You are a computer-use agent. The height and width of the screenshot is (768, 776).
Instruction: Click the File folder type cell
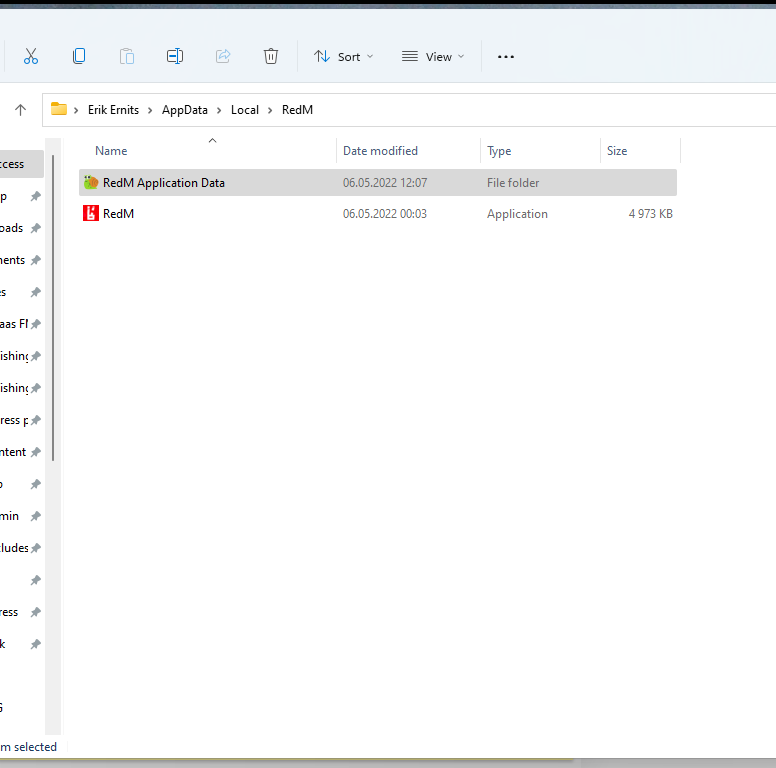tap(513, 183)
